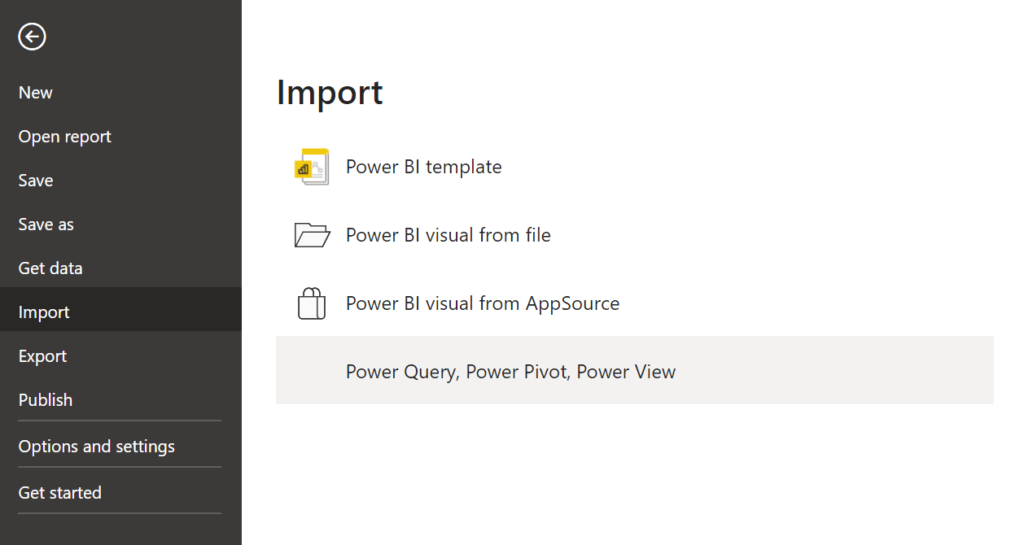The image size is (1024, 545).
Task: Select Power BI visual from AppSource text
Action: pos(483,303)
